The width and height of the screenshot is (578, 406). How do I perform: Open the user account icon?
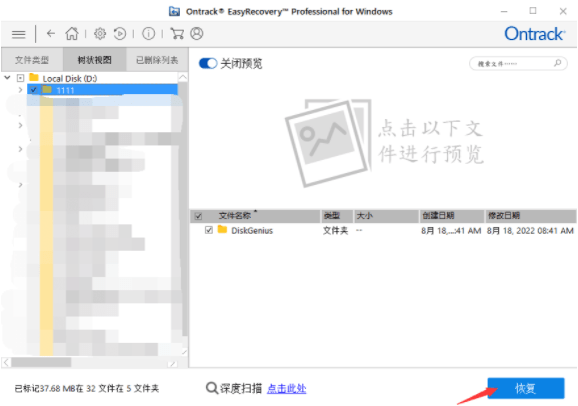click(197, 34)
